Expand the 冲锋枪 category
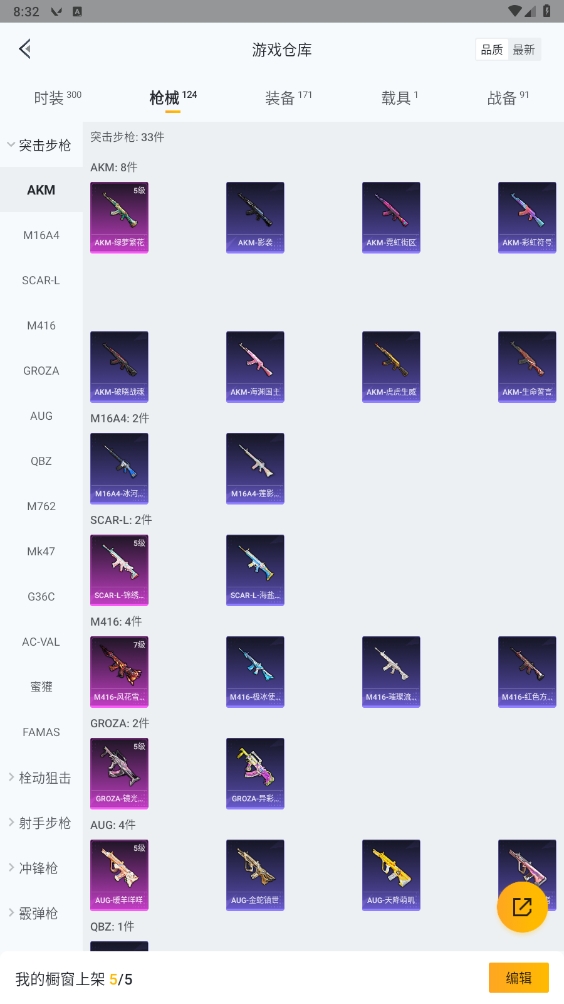This screenshot has width=564, height=1004. [42, 868]
